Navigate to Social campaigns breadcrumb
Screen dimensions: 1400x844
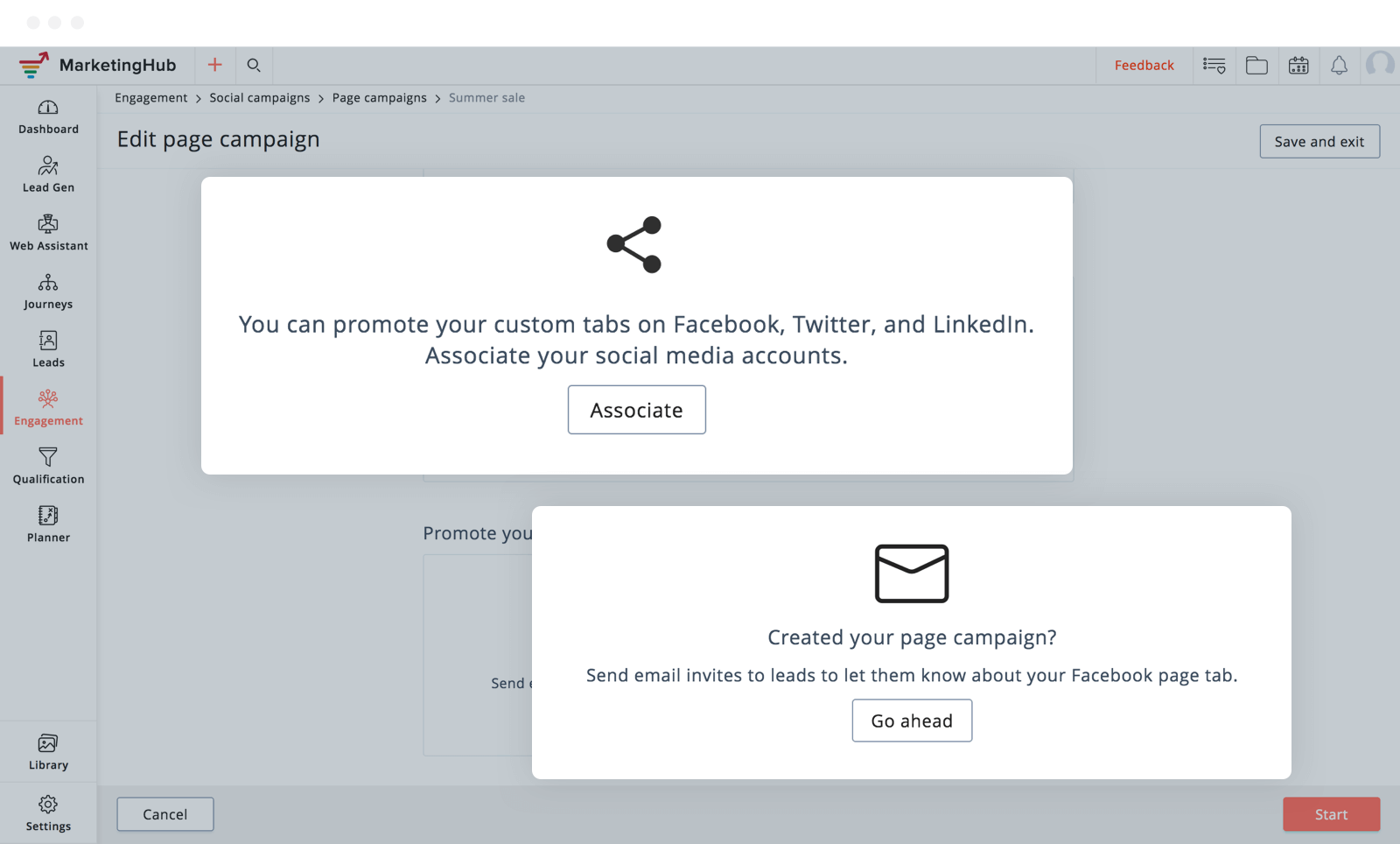[259, 97]
